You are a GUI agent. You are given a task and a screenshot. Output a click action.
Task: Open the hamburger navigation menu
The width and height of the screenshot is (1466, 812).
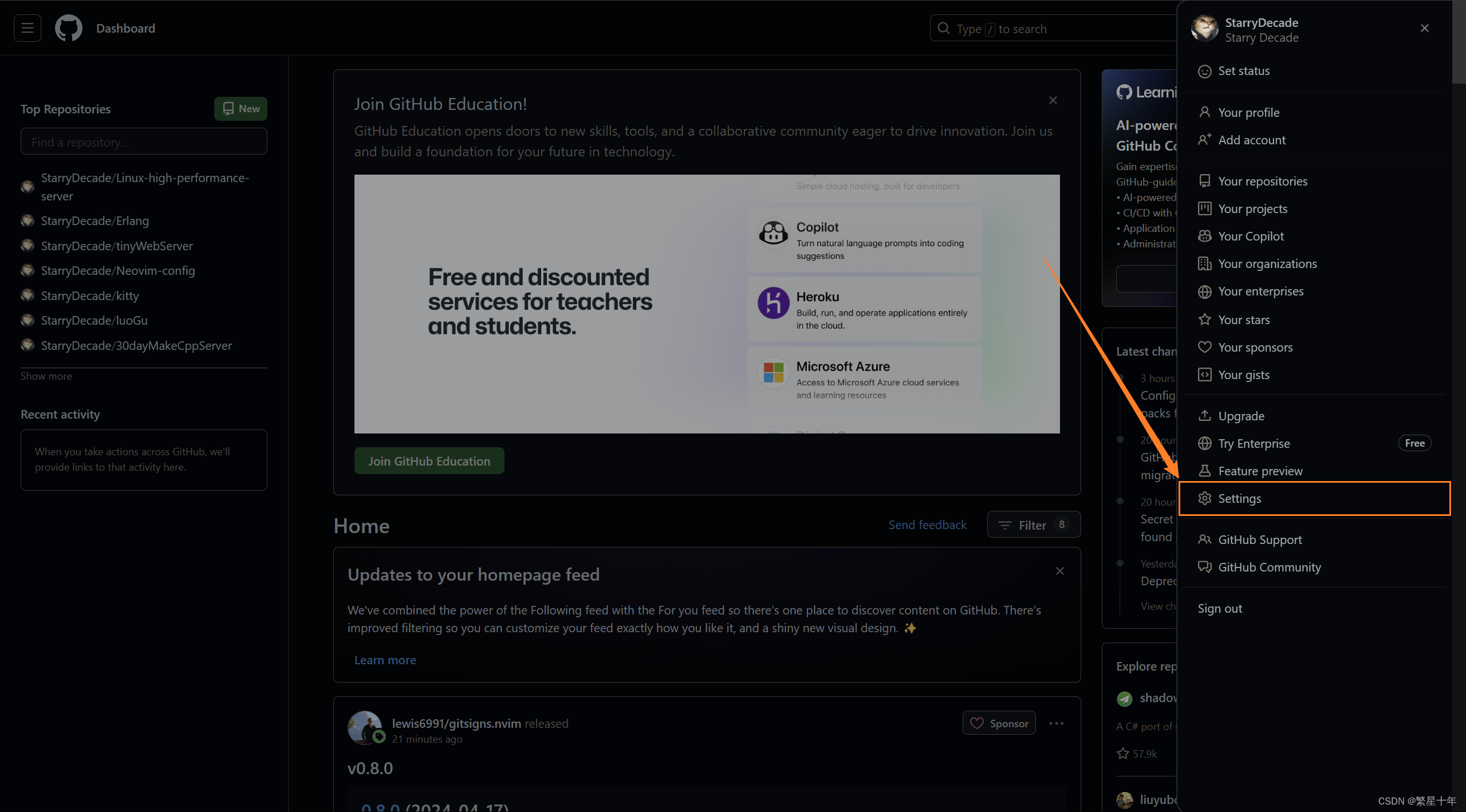point(27,28)
